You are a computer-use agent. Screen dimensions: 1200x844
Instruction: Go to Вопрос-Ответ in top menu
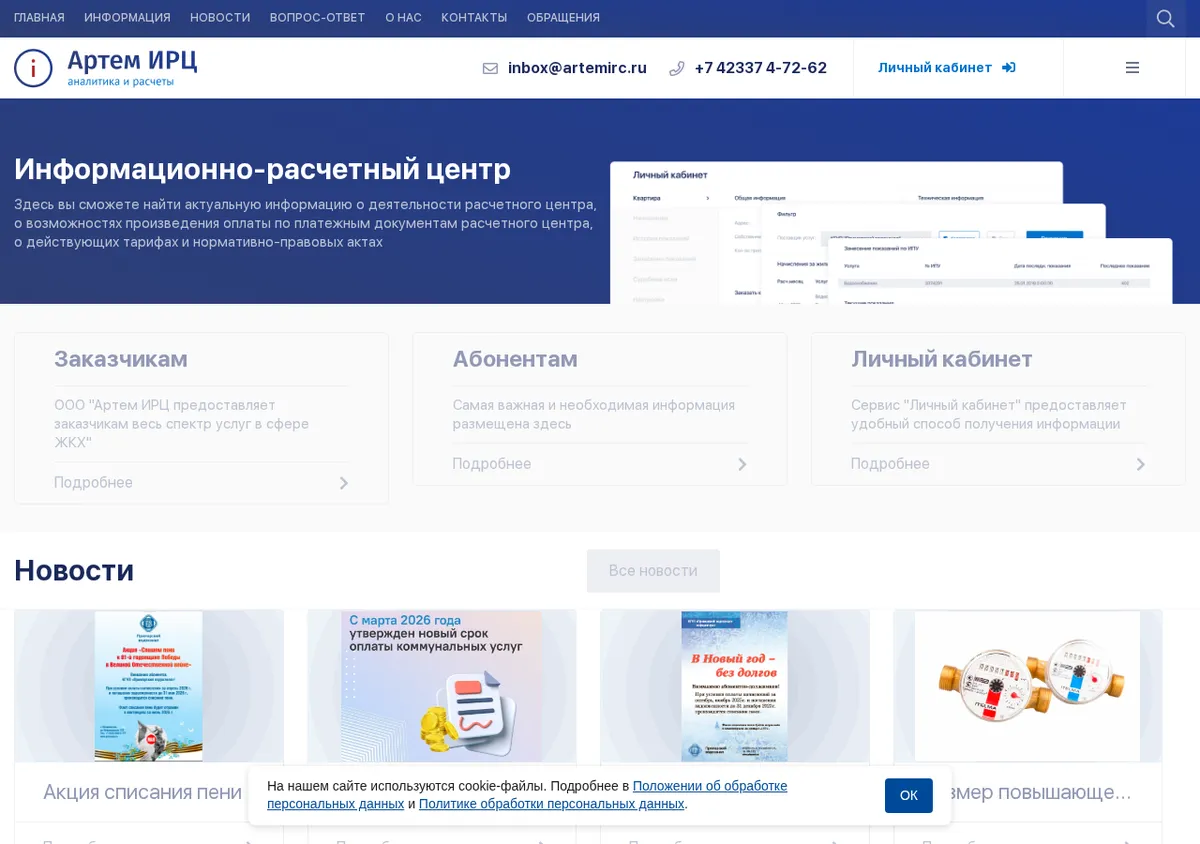[318, 18]
